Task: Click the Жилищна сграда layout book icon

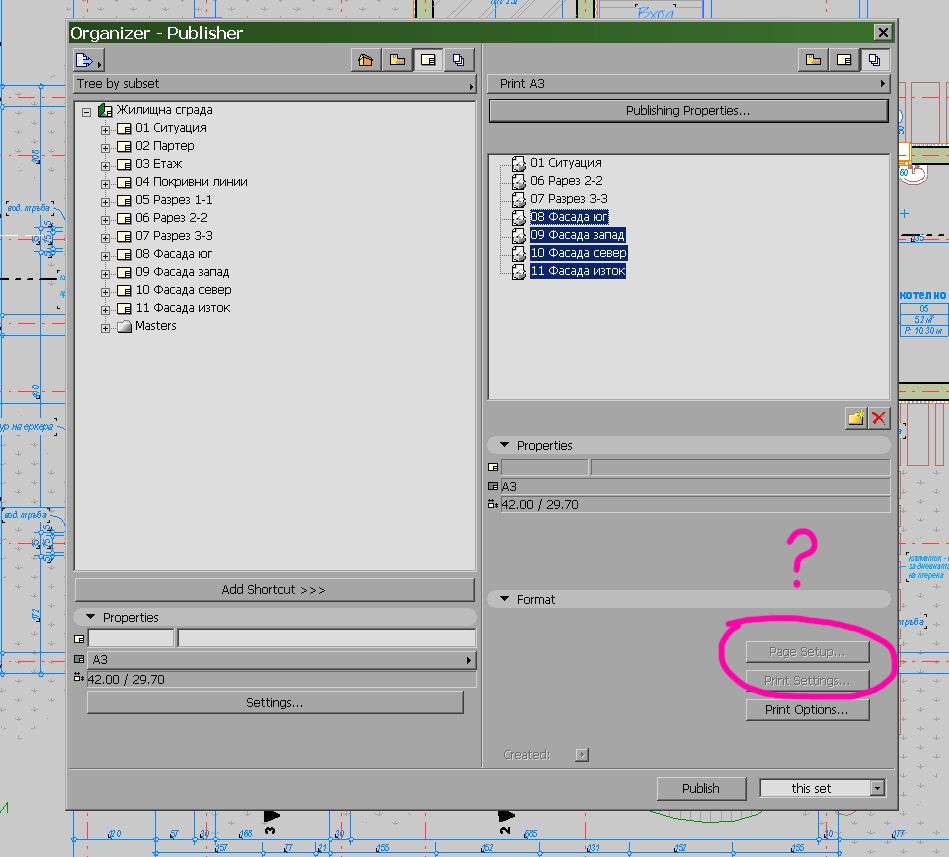Action: tap(105, 110)
